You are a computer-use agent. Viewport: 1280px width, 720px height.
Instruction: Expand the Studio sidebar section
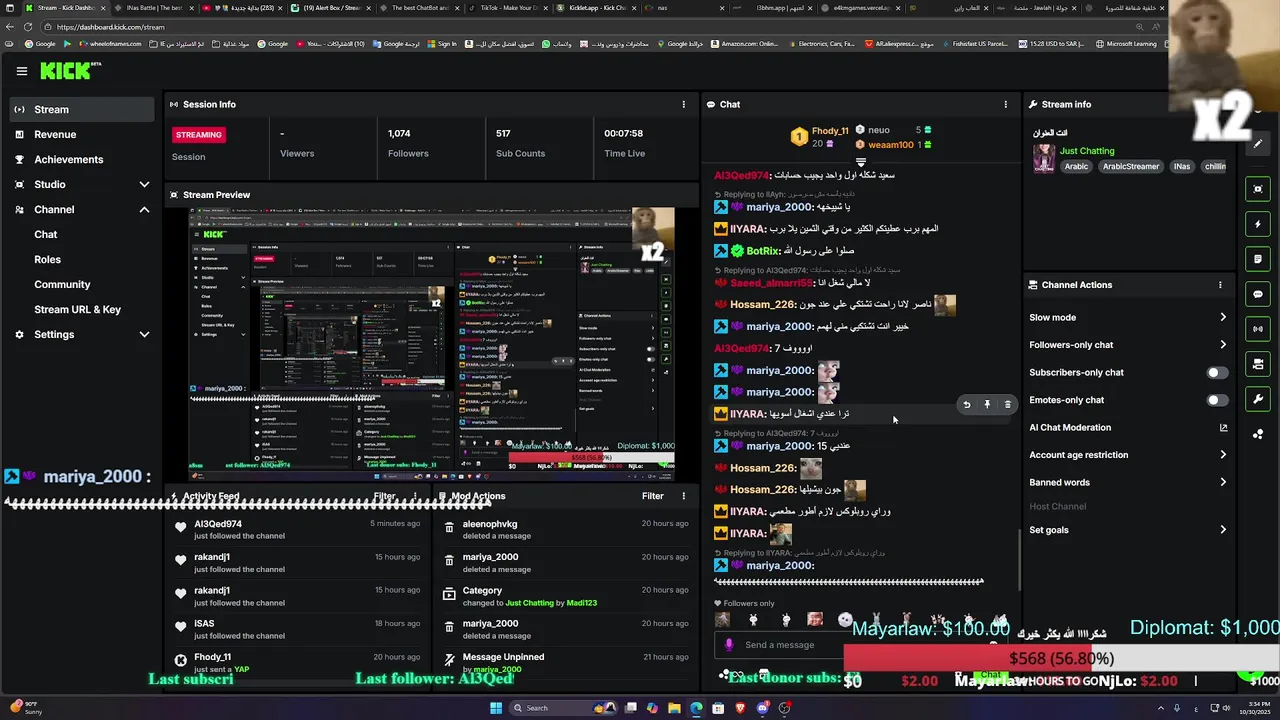coord(144,185)
